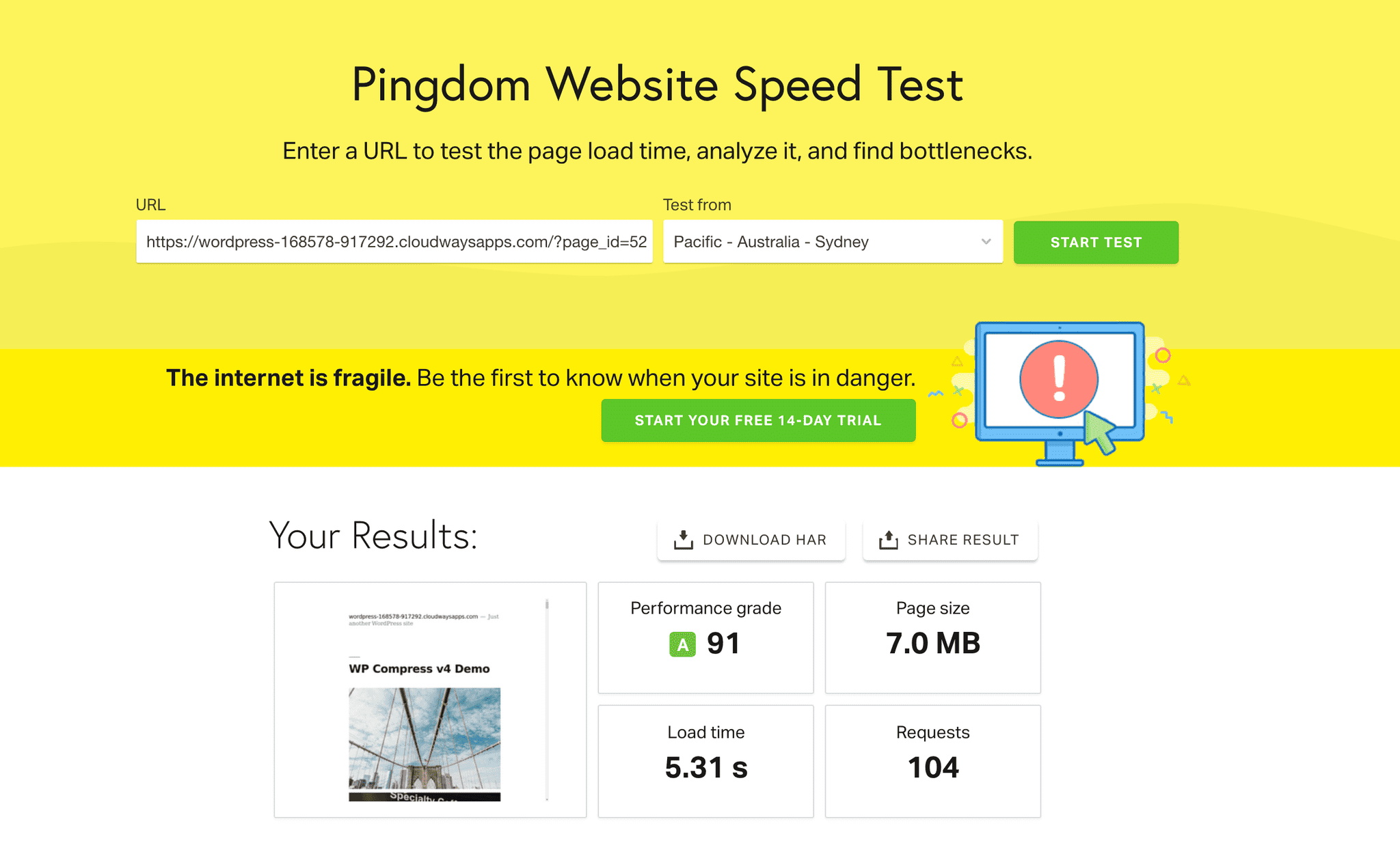1400x854 pixels.
Task: Click the share icon beside Share Result
Action: [888, 540]
